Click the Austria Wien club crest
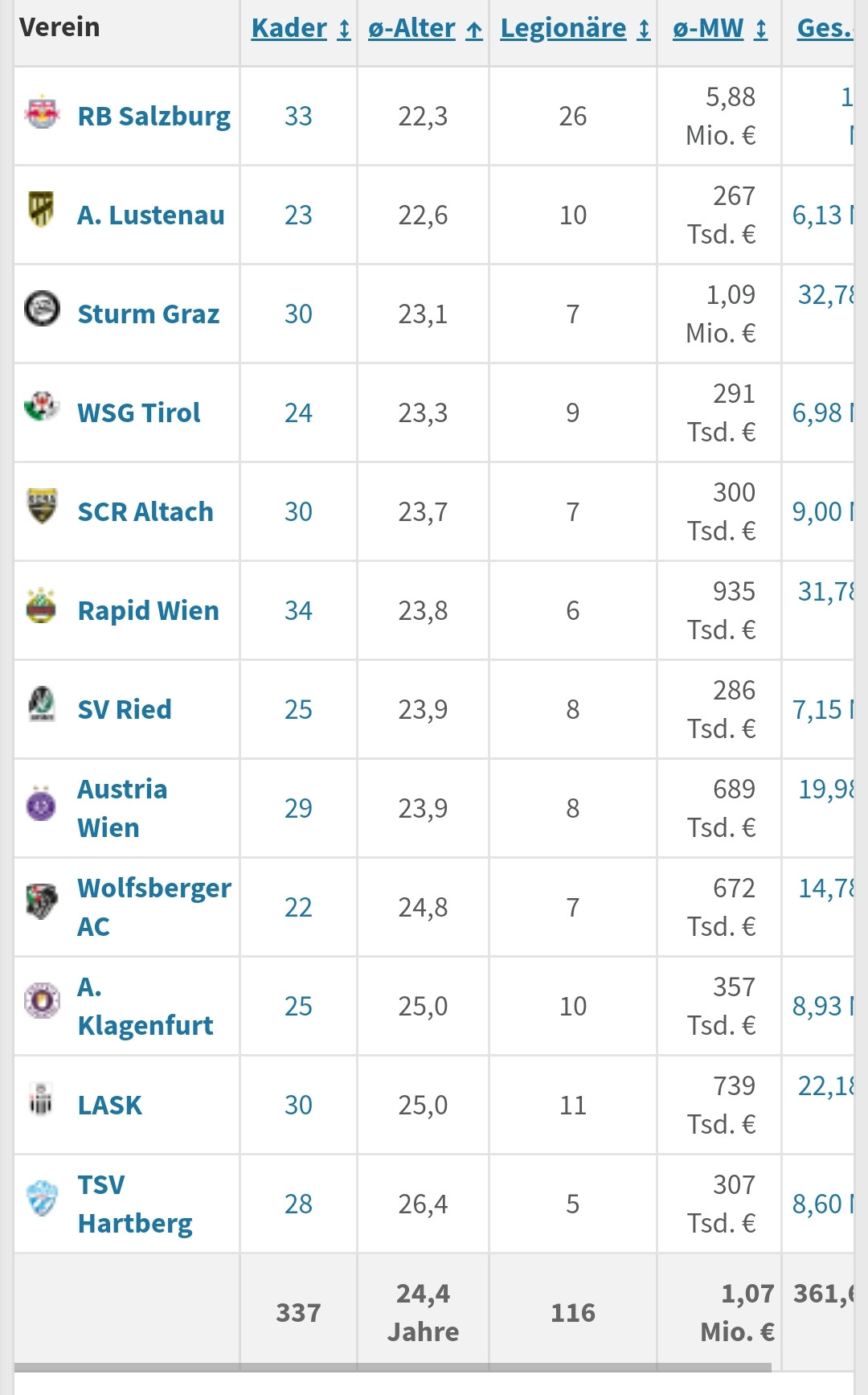 coord(42,805)
